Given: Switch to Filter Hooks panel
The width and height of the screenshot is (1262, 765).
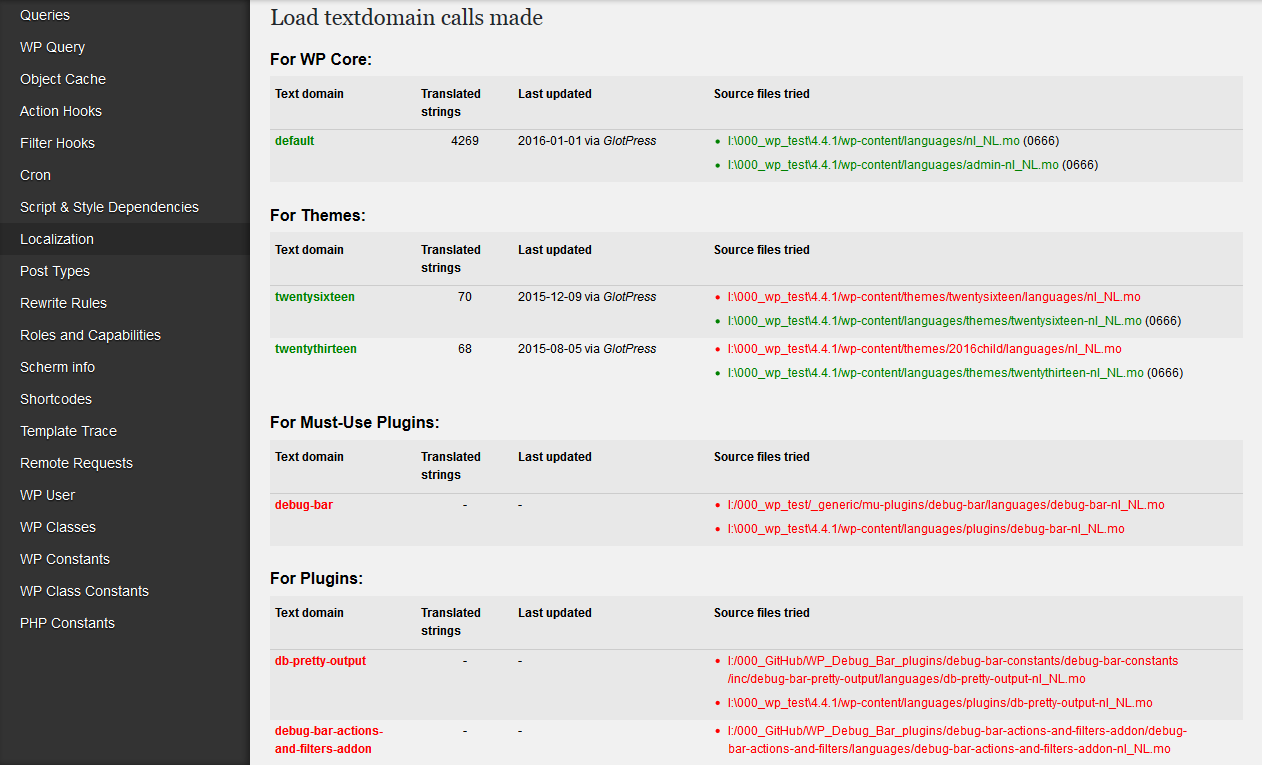Looking at the screenshot, I should pos(124,143).
